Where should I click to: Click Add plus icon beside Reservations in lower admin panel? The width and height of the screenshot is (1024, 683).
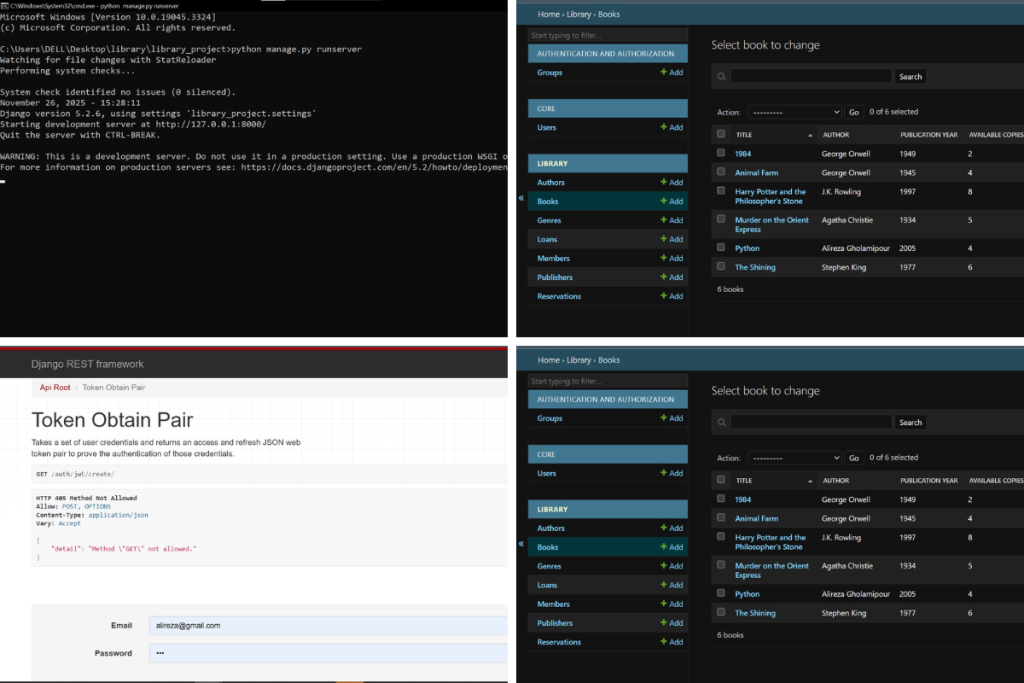[663, 643]
